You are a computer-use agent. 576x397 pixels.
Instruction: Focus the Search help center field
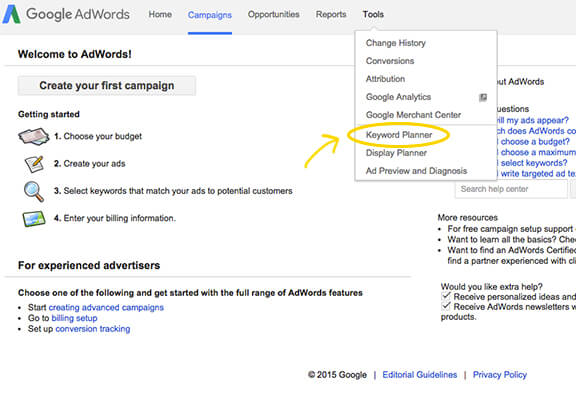pyautogui.click(x=511, y=190)
